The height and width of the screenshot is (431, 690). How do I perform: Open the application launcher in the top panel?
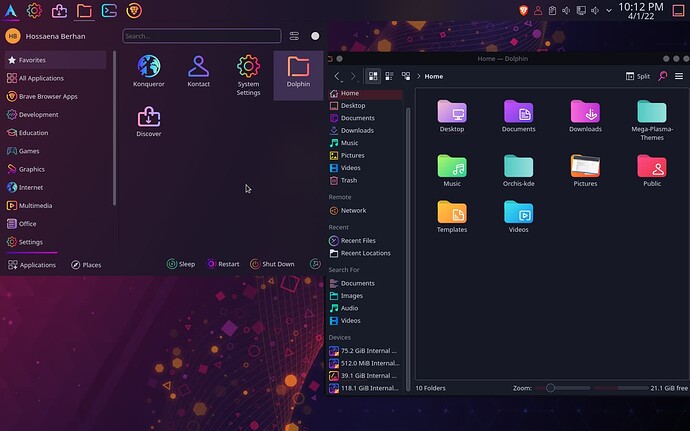(x=11, y=10)
